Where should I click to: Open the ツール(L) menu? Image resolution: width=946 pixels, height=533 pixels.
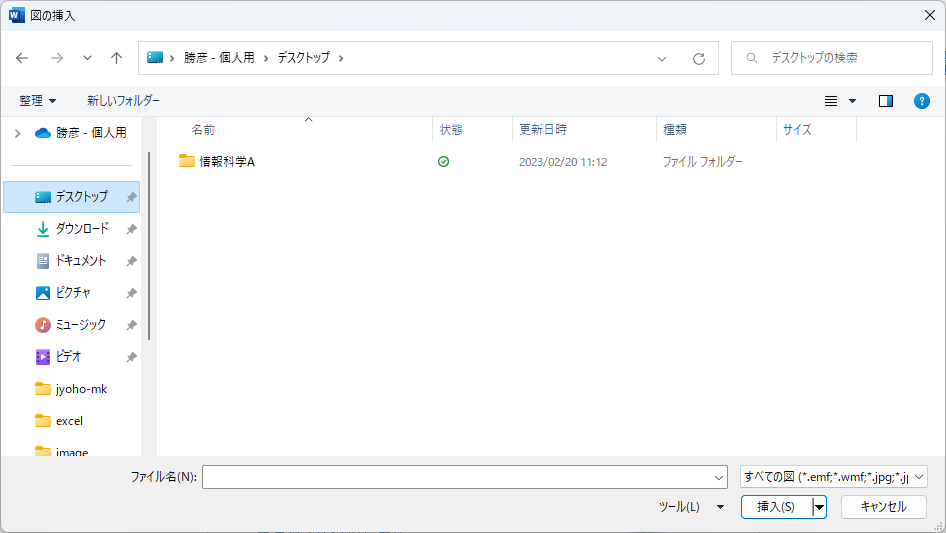pos(690,507)
